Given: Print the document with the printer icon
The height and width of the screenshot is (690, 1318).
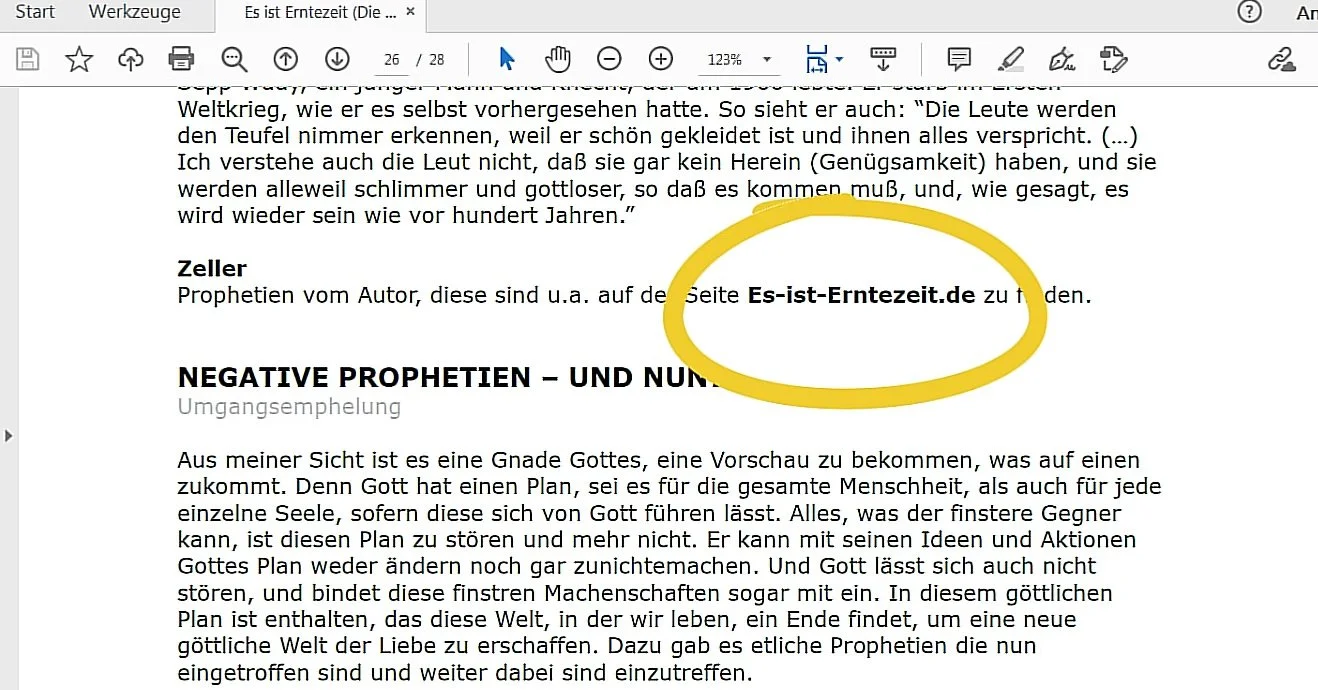Looking at the screenshot, I should [182, 60].
